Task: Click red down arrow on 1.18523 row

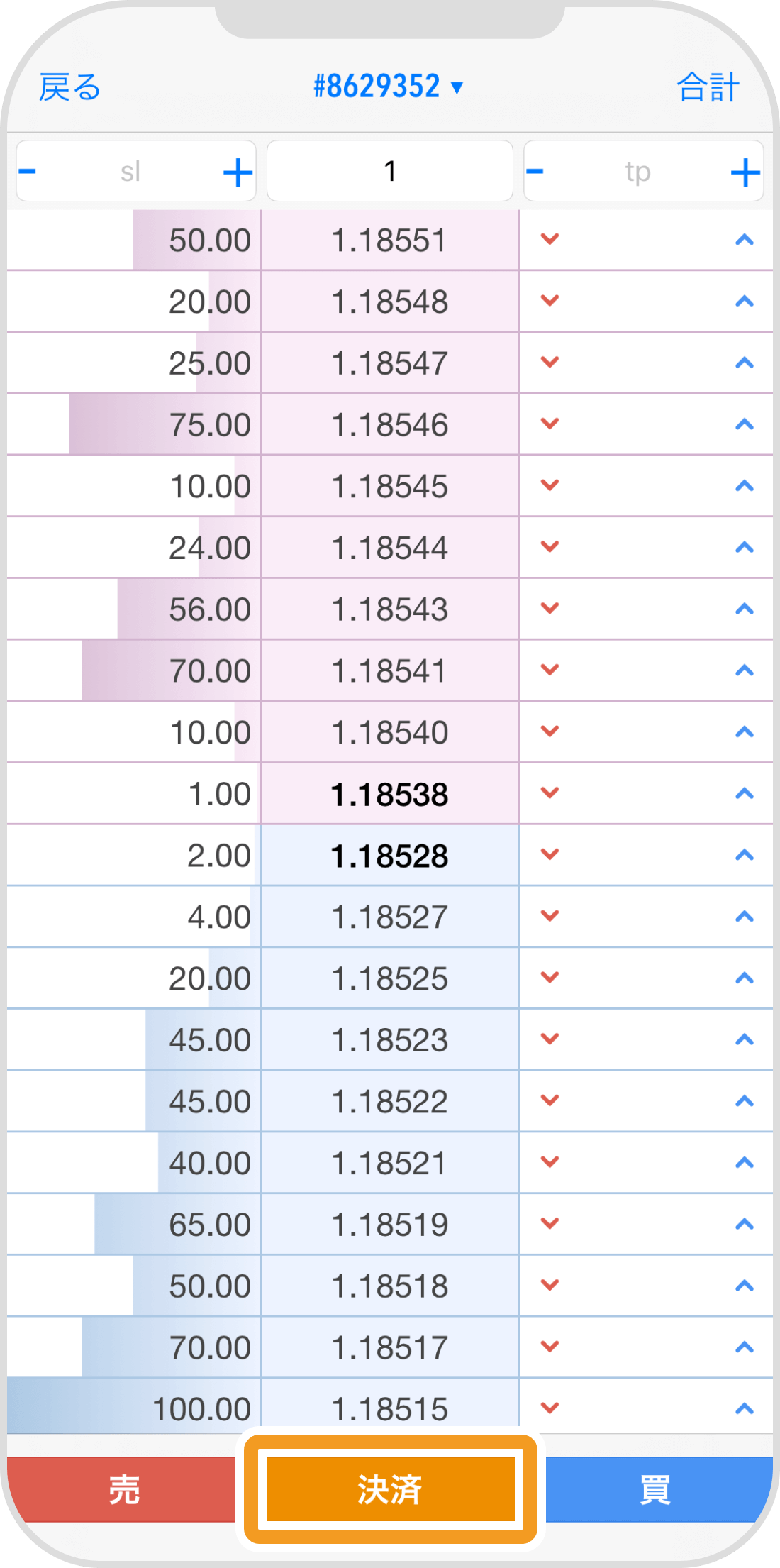Action: click(550, 1039)
